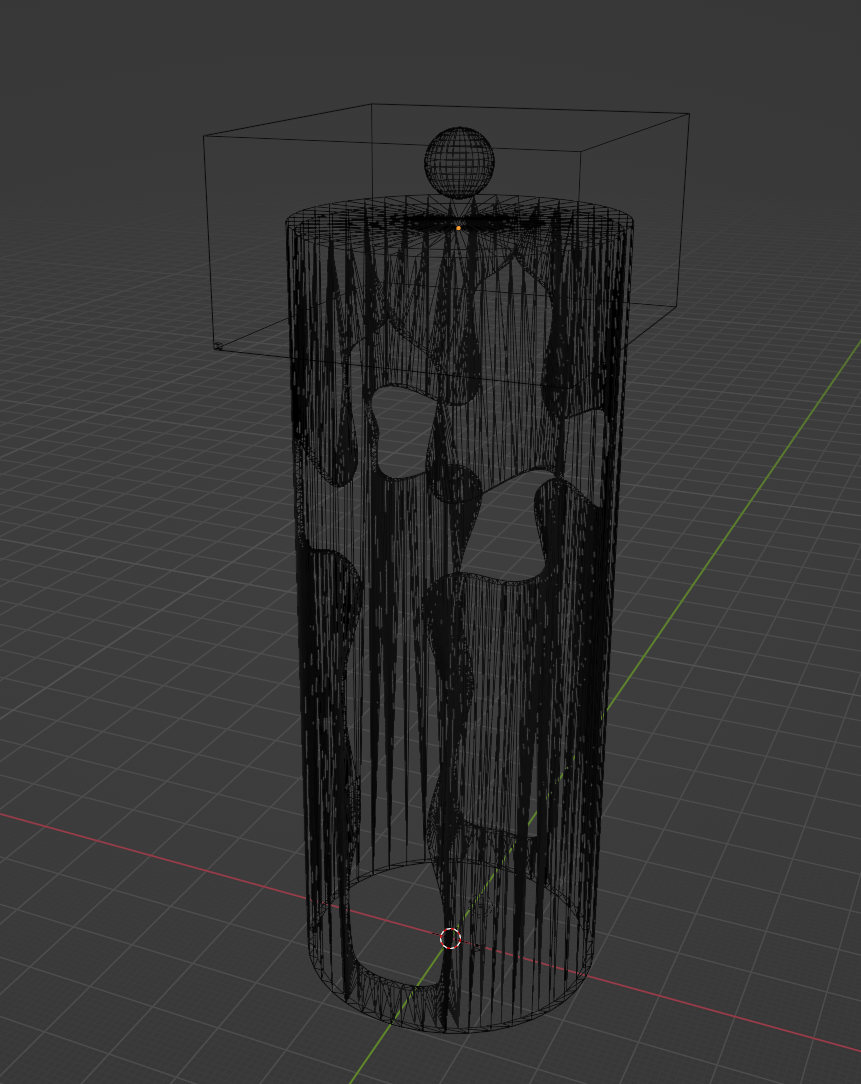This screenshot has width=861, height=1084.
Task: Select the wireframe bounding box's top edge
Action: pyautogui.click(x=530, y=109)
